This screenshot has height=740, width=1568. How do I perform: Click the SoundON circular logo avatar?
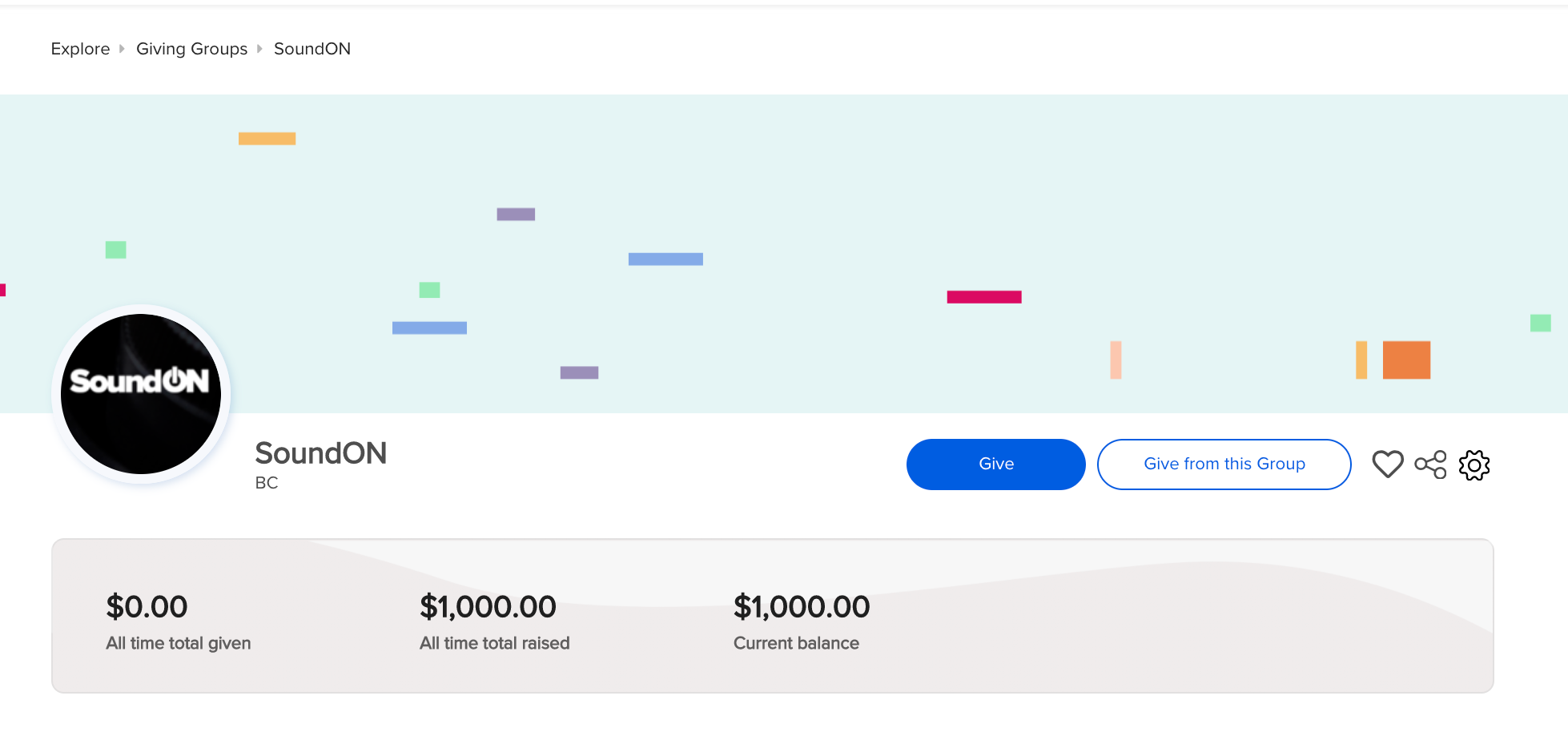click(141, 394)
